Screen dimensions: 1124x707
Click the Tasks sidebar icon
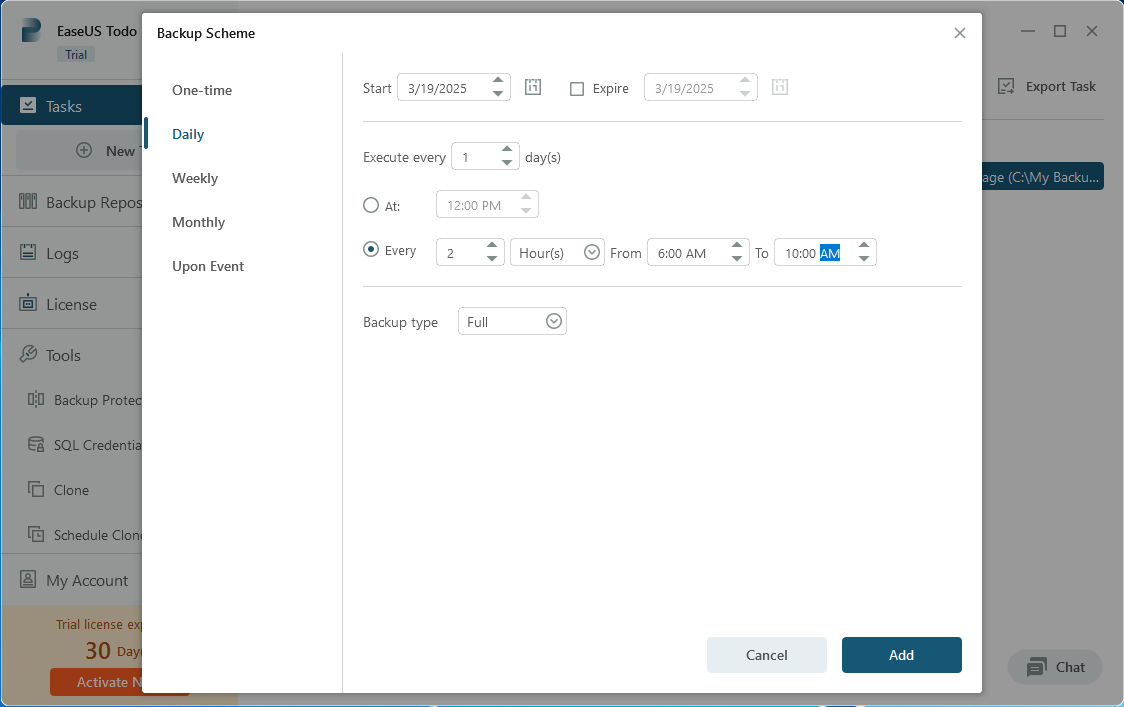tap(28, 105)
